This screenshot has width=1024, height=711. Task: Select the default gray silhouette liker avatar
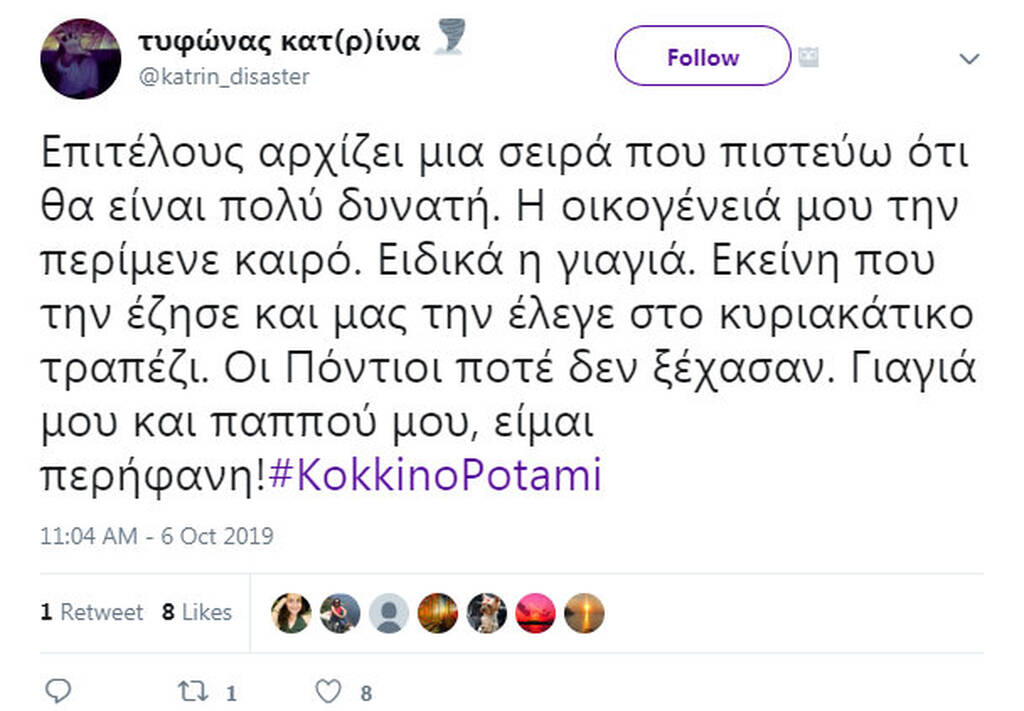[x=388, y=613]
